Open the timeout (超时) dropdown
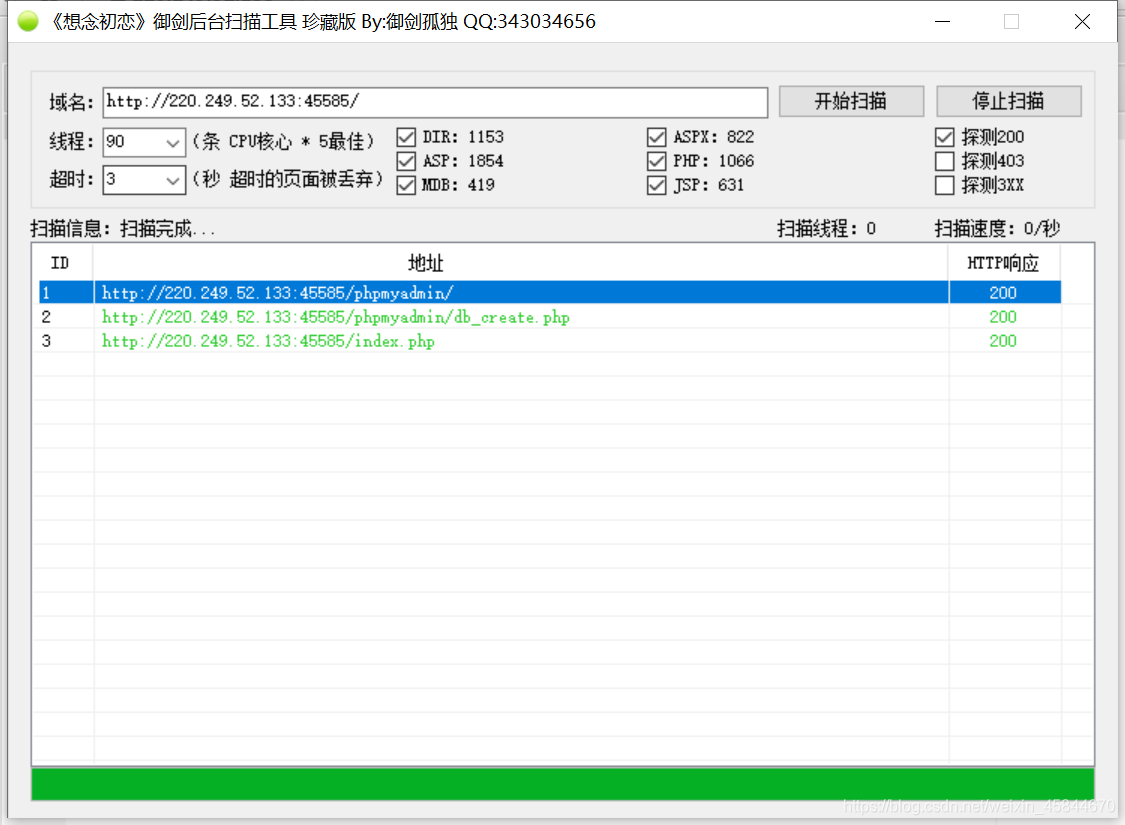The height and width of the screenshot is (825, 1125). pyautogui.click(x=171, y=180)
